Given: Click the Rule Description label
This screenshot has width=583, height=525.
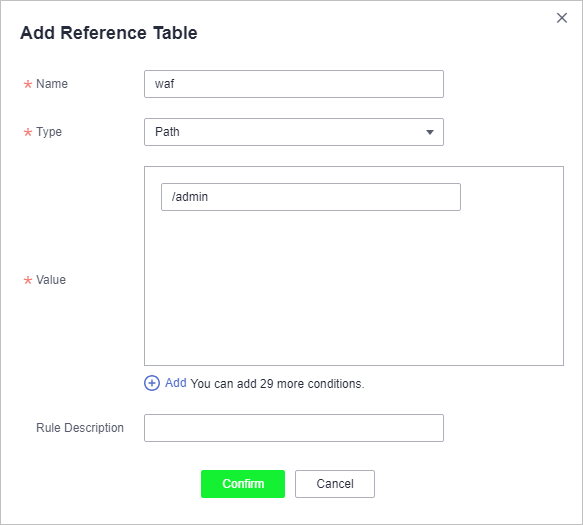Looking at the screenshot, I should point(80,428).
